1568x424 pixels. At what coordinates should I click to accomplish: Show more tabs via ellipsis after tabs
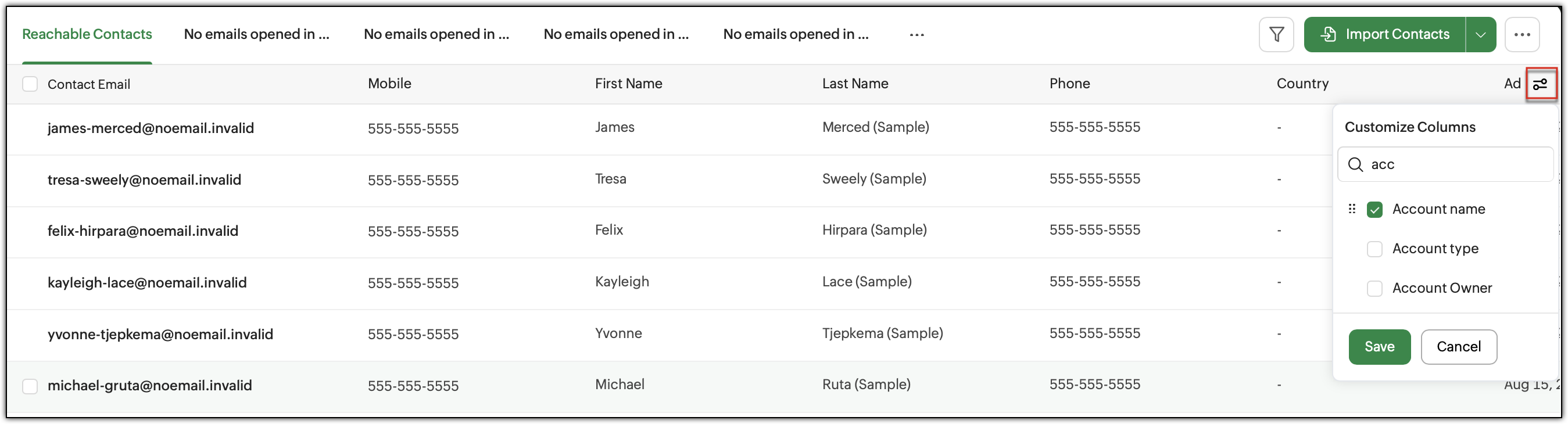(x=917, y=35)
